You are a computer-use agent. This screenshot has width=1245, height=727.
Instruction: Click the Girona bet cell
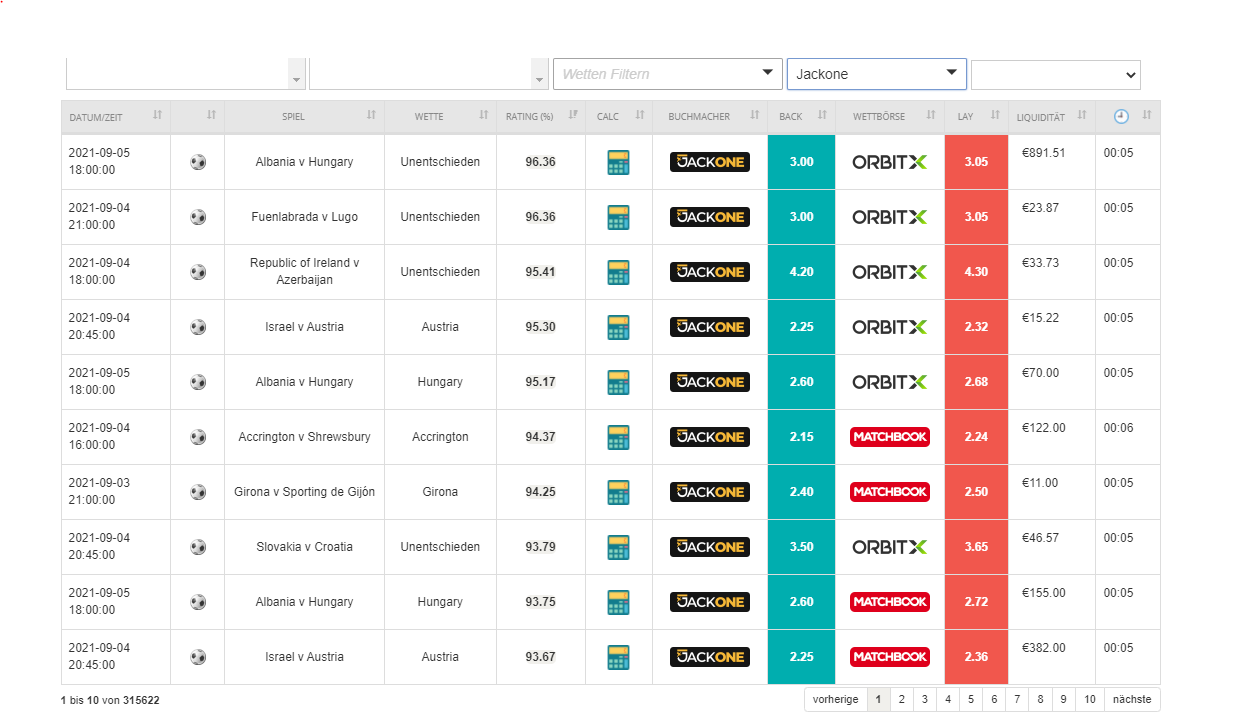(440, 492)
